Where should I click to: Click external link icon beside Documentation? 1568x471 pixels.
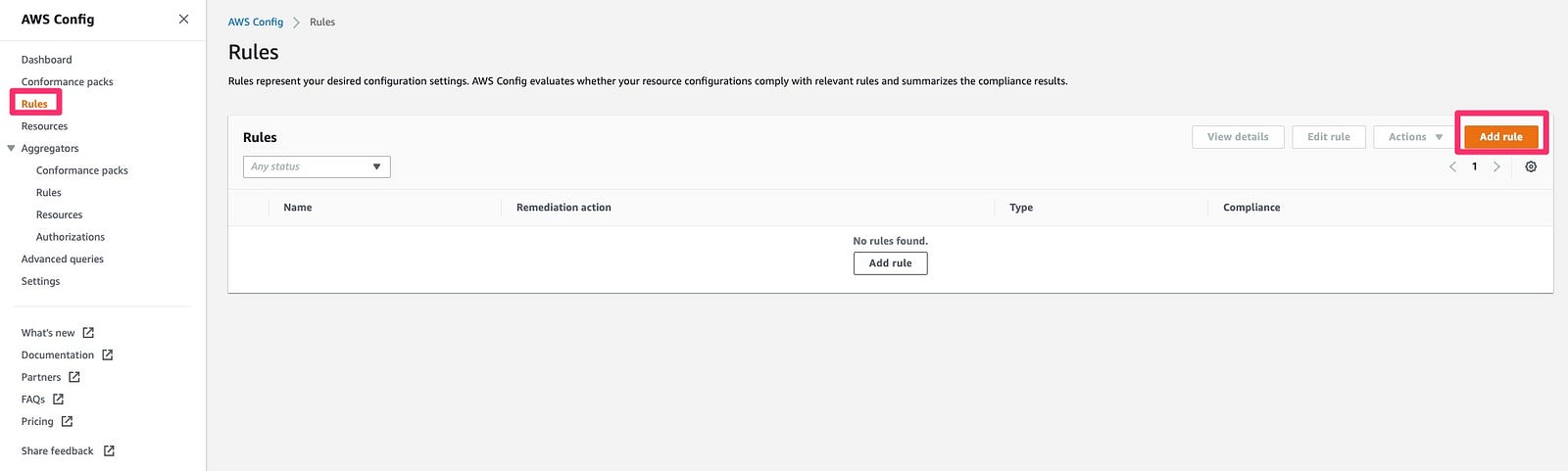pyautogui.click(x=108, y=354)
